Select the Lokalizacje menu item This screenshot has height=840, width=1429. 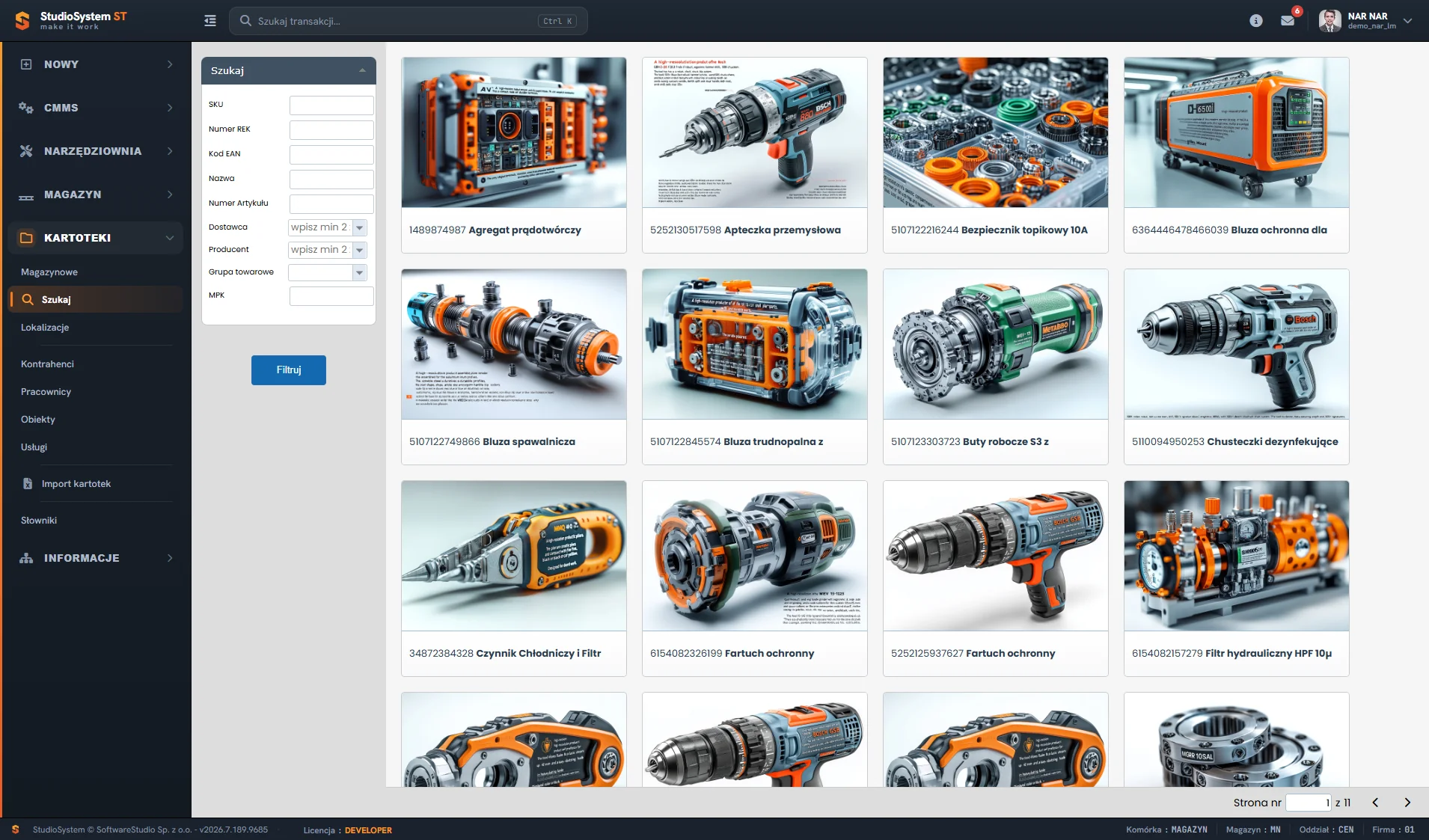coord(45,328)
